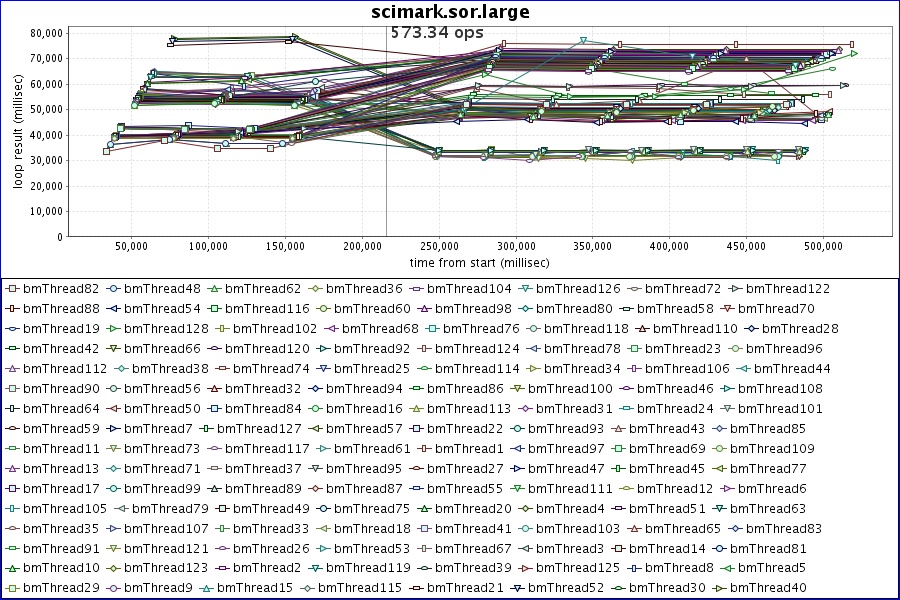Click the marker icon beside bmThread40
This screenshot has height=600, width=900.
[x=735, y=588]
